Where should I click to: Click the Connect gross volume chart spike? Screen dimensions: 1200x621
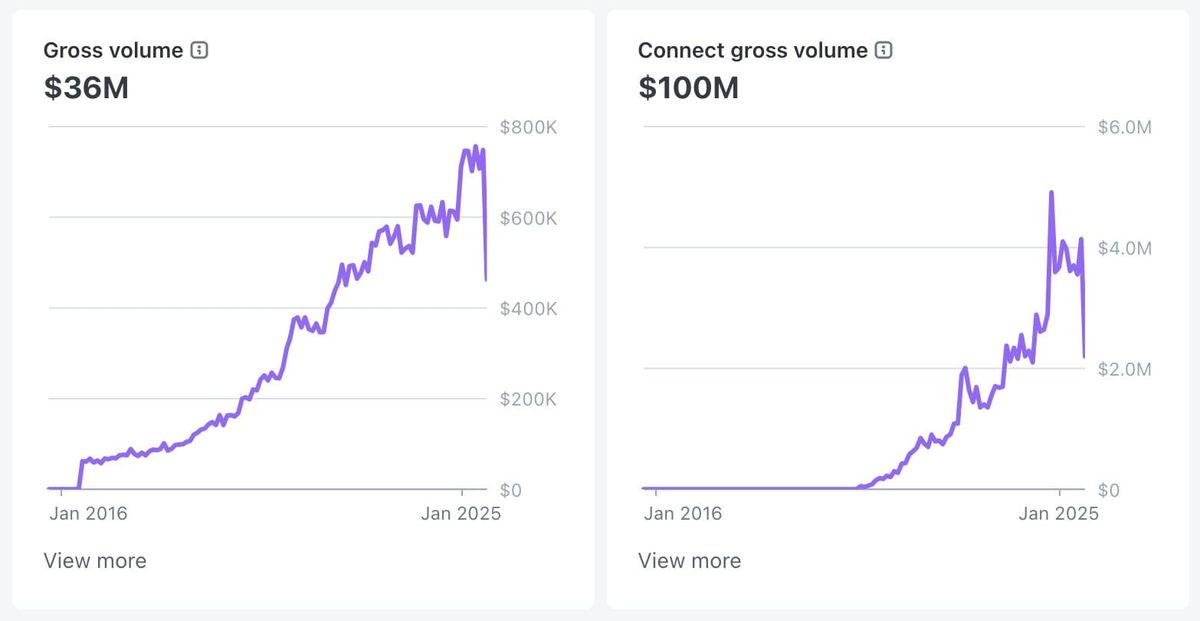(x=1051, y=192)
